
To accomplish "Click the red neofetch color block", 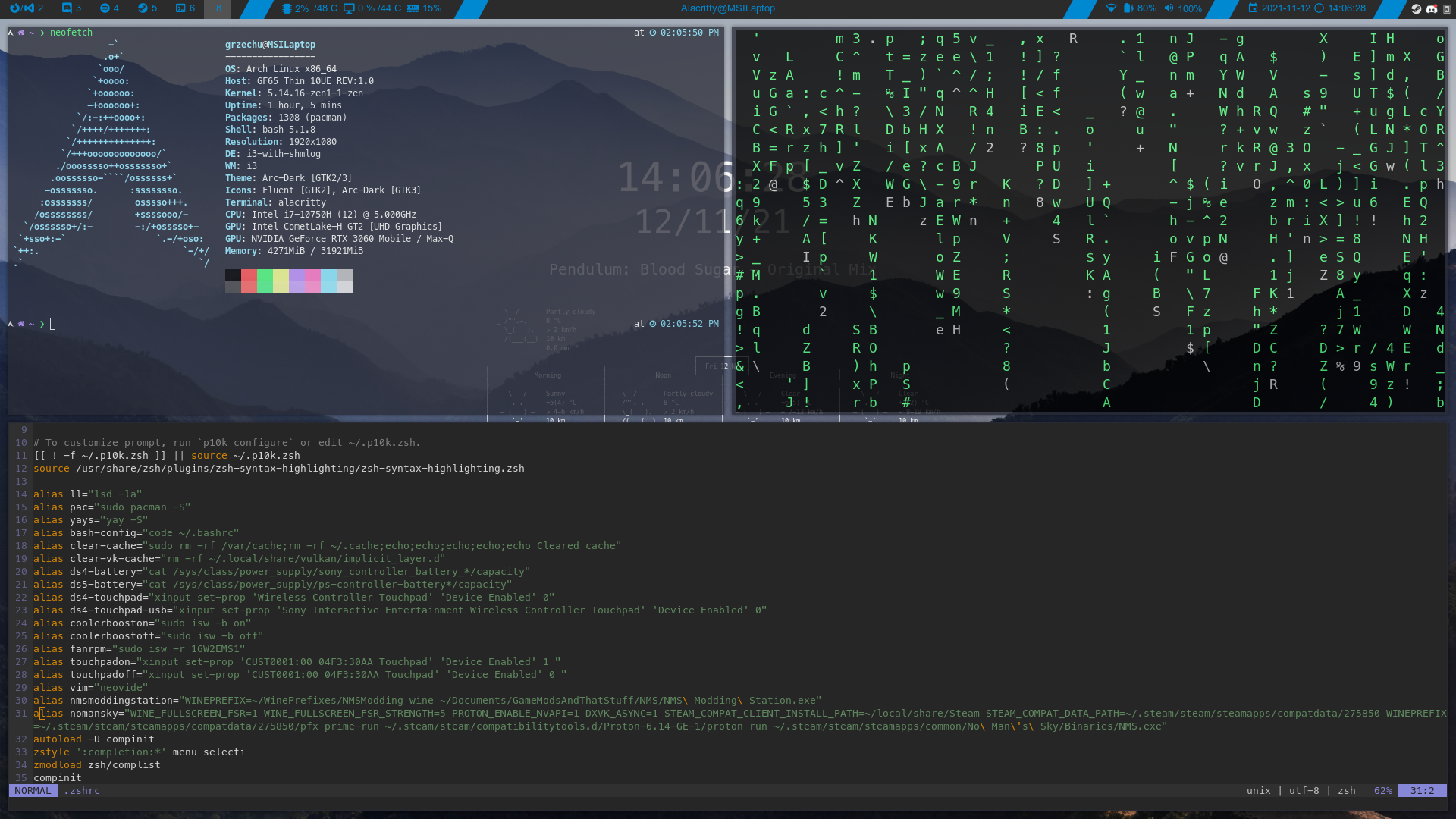I will pyautogui.click(x=249, y=281).
